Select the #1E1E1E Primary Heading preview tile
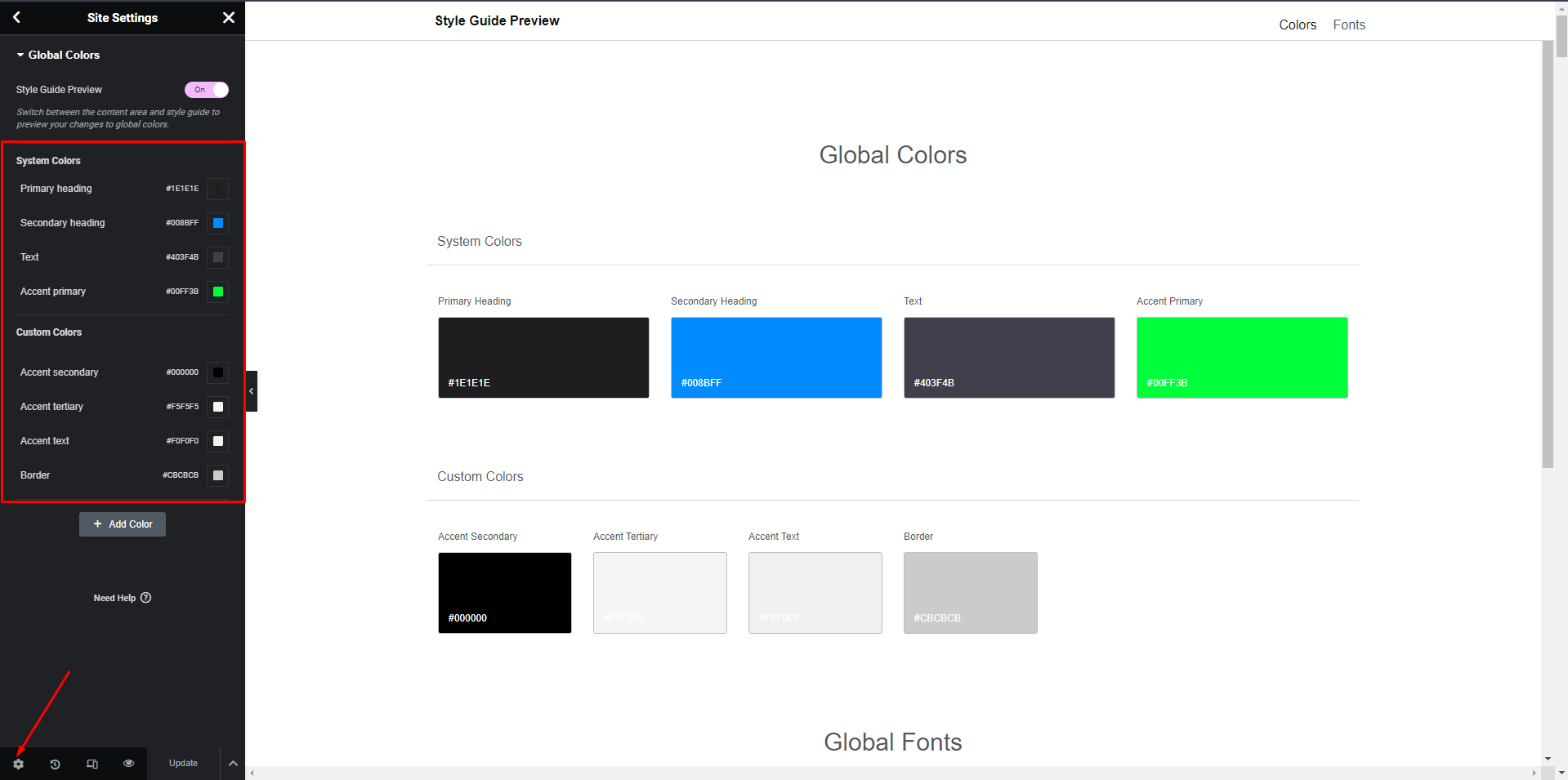Screen dimensions: 1568x780 pyautogui.click(x=543, y=358)
